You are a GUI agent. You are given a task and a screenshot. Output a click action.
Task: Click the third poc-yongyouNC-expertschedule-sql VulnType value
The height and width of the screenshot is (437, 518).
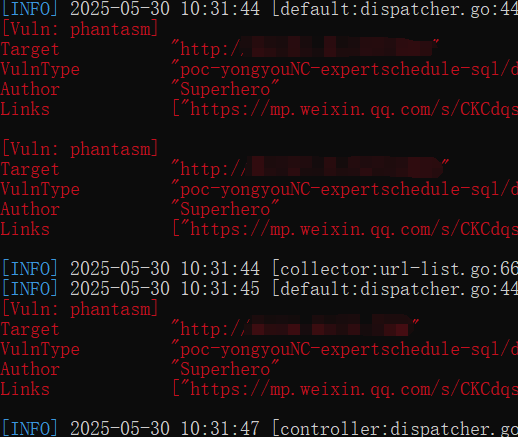click(x=345, y=350)
